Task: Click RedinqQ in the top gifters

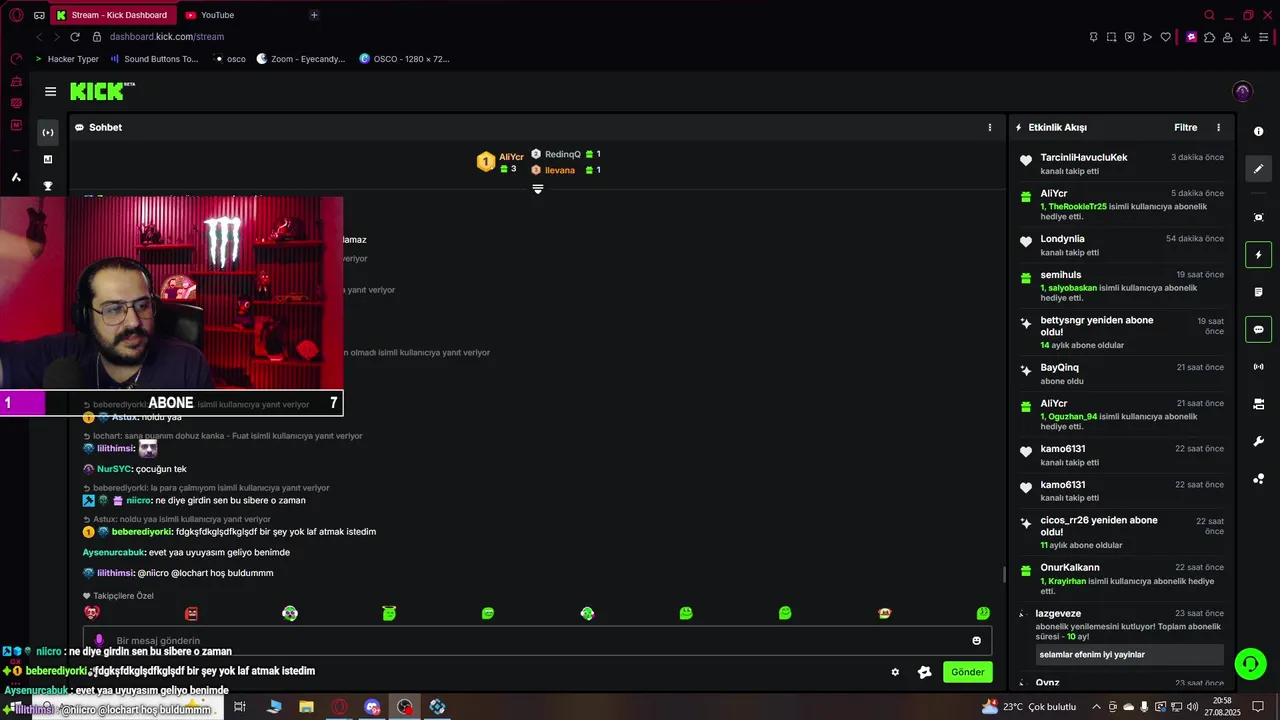Action: point(563,154)
